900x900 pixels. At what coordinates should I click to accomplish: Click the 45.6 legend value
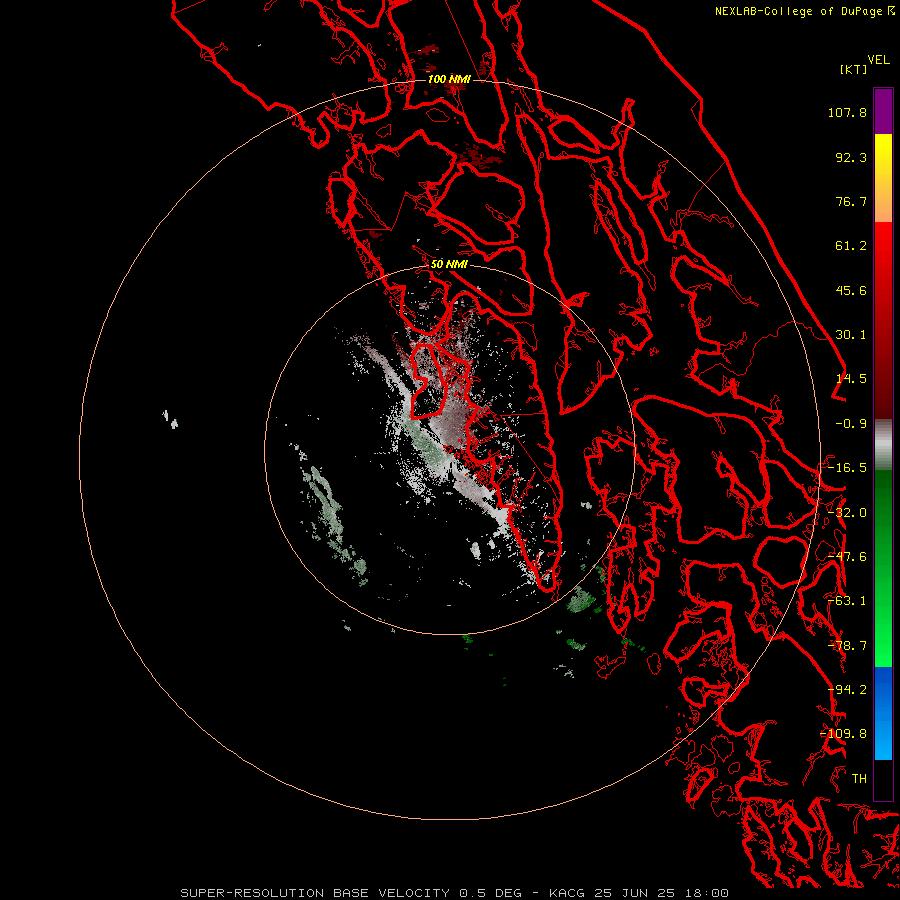(x=851, y=290)
